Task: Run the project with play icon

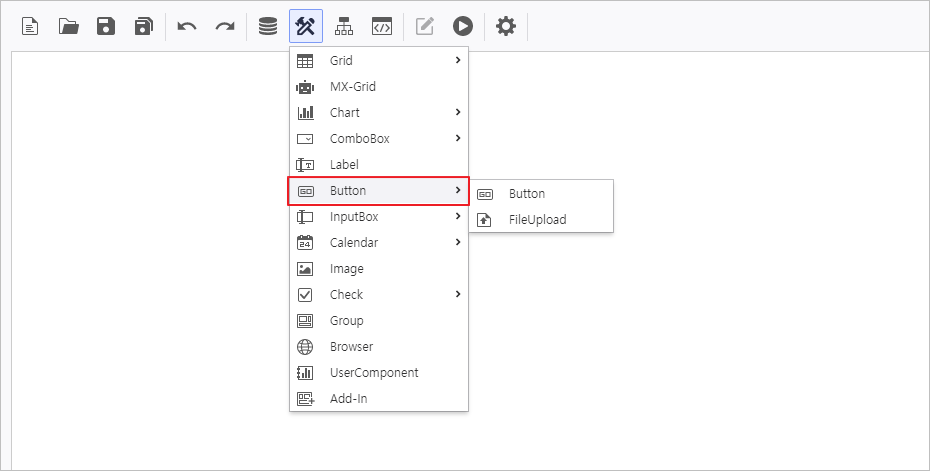Action: coord(462,26)
